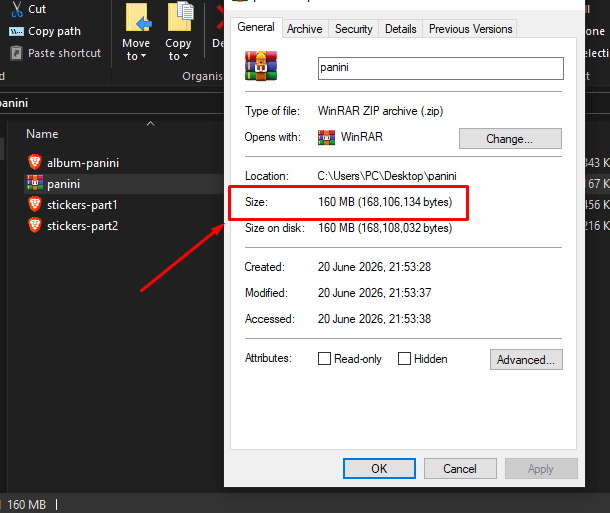The height and width of the screenshot is (513, 610).
Task: Click the Paste shortcut command label
Action: click(64, 53)
